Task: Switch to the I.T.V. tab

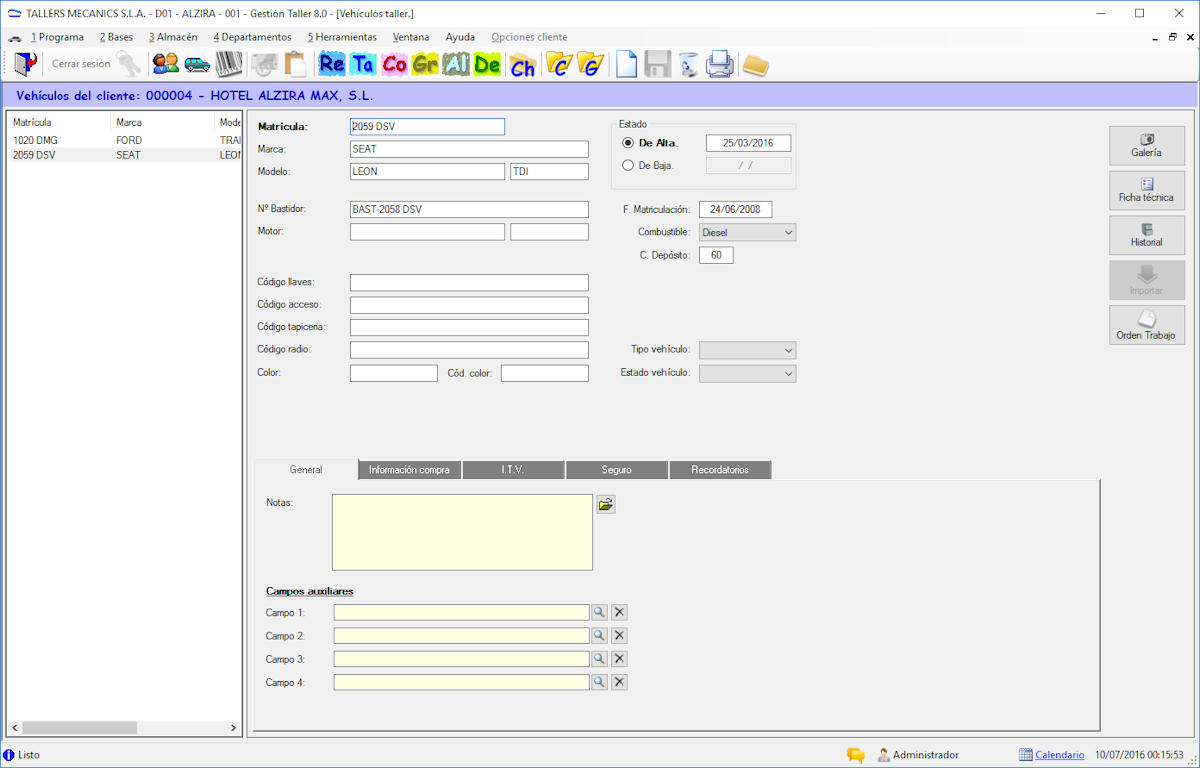Action: (513, 470)
